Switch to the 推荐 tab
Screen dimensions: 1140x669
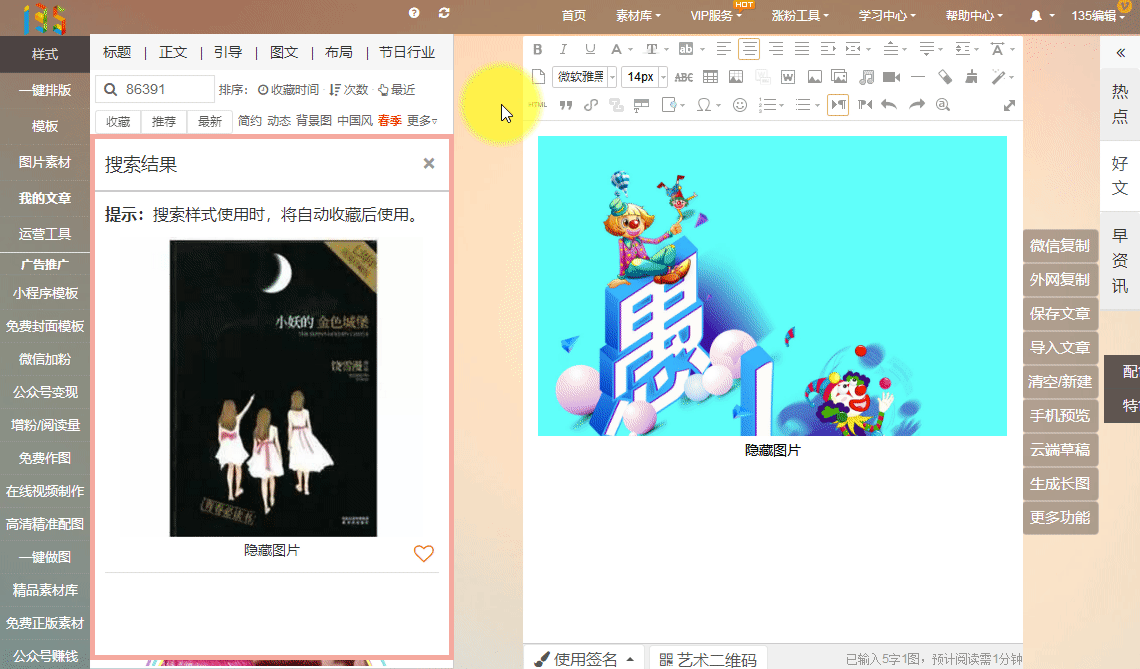pos(164,121)
